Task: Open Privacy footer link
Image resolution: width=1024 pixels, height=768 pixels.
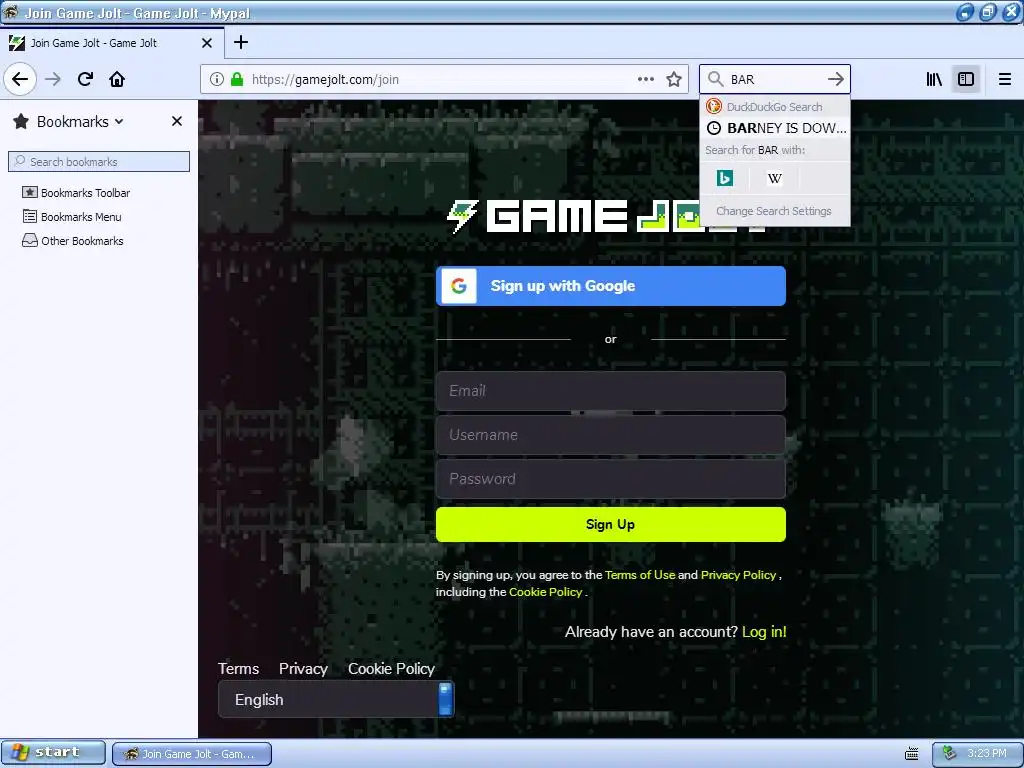Action: 303,669
